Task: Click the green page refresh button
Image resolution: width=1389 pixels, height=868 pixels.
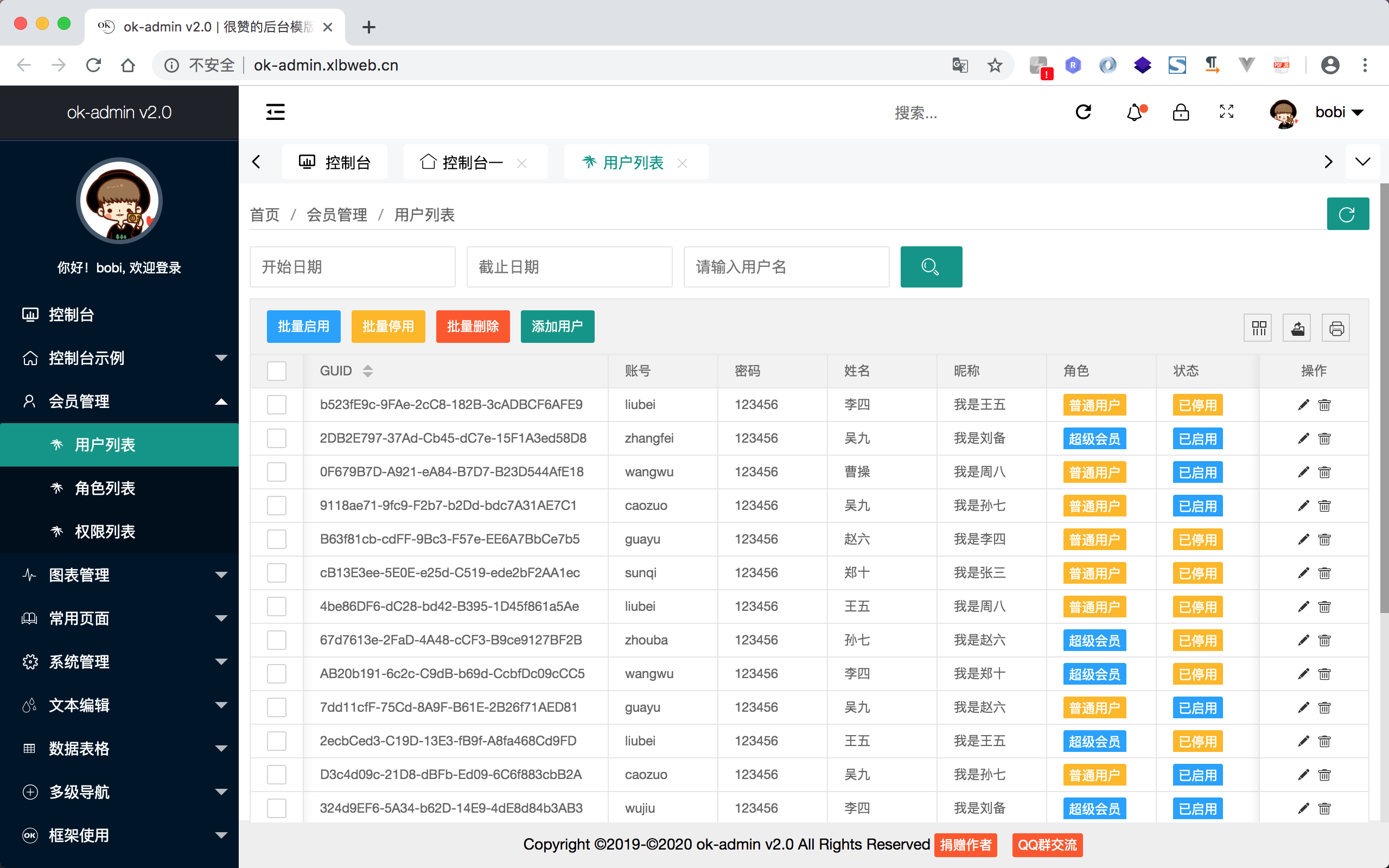Action: point(1348,214)
